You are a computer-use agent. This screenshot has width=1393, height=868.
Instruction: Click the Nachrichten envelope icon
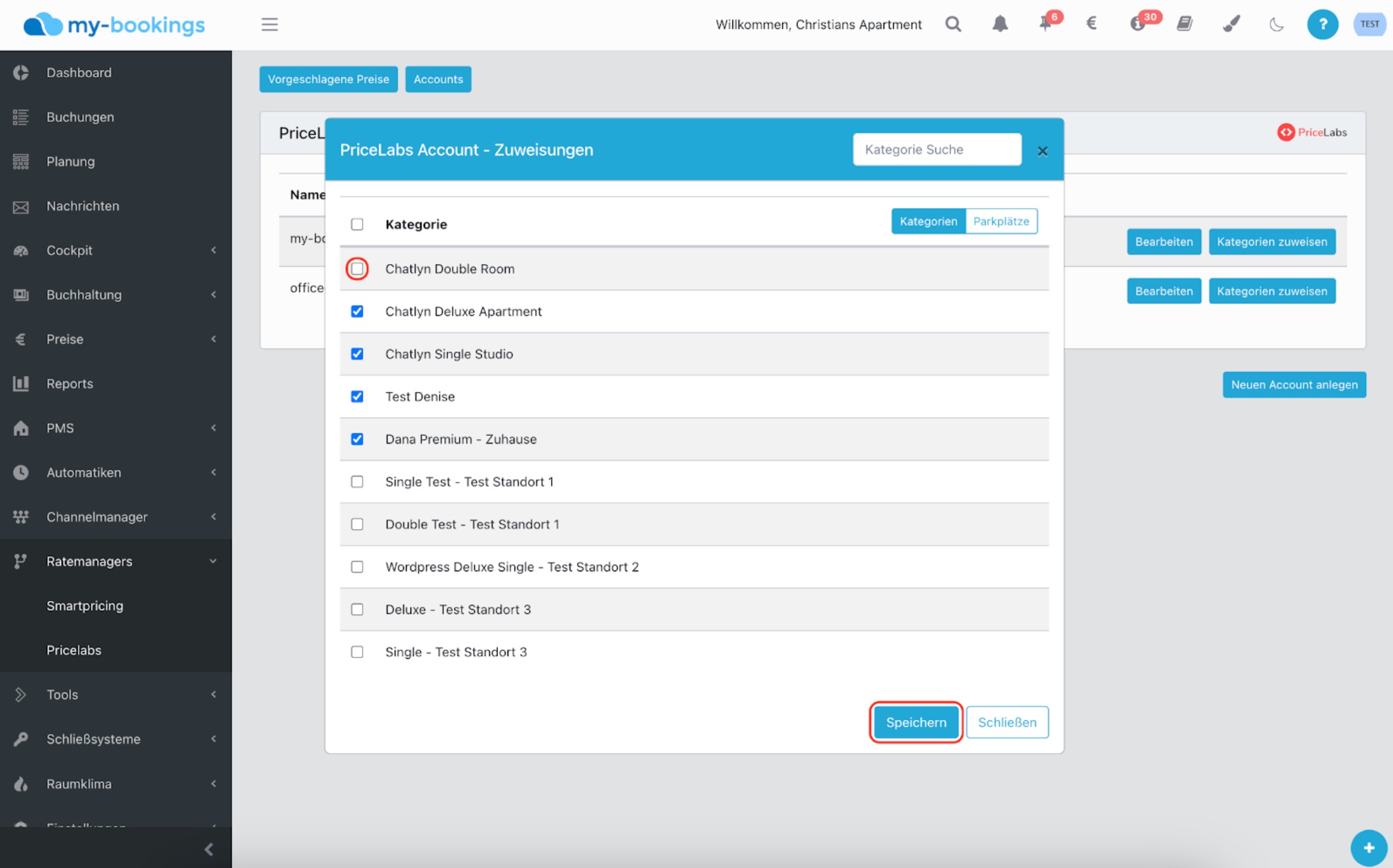pos(21,207)
